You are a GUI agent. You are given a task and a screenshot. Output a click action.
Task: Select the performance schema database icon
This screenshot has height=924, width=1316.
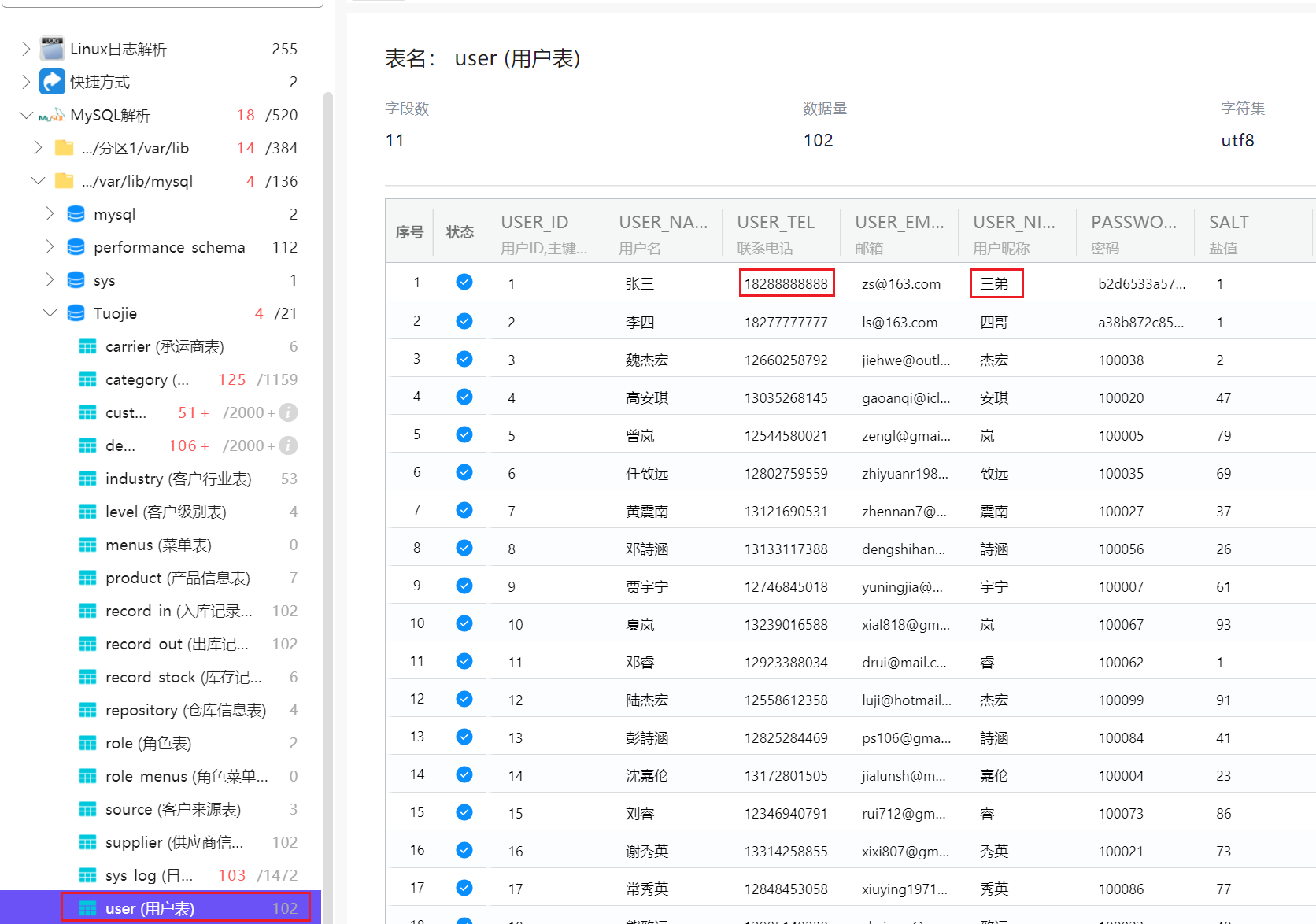[76, 247]
